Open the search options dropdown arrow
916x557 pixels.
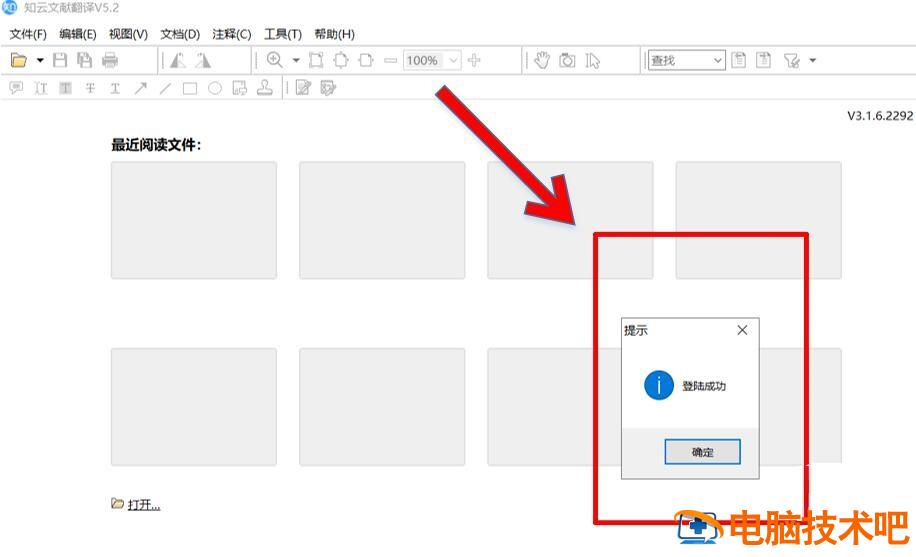[x=813, y=60]
